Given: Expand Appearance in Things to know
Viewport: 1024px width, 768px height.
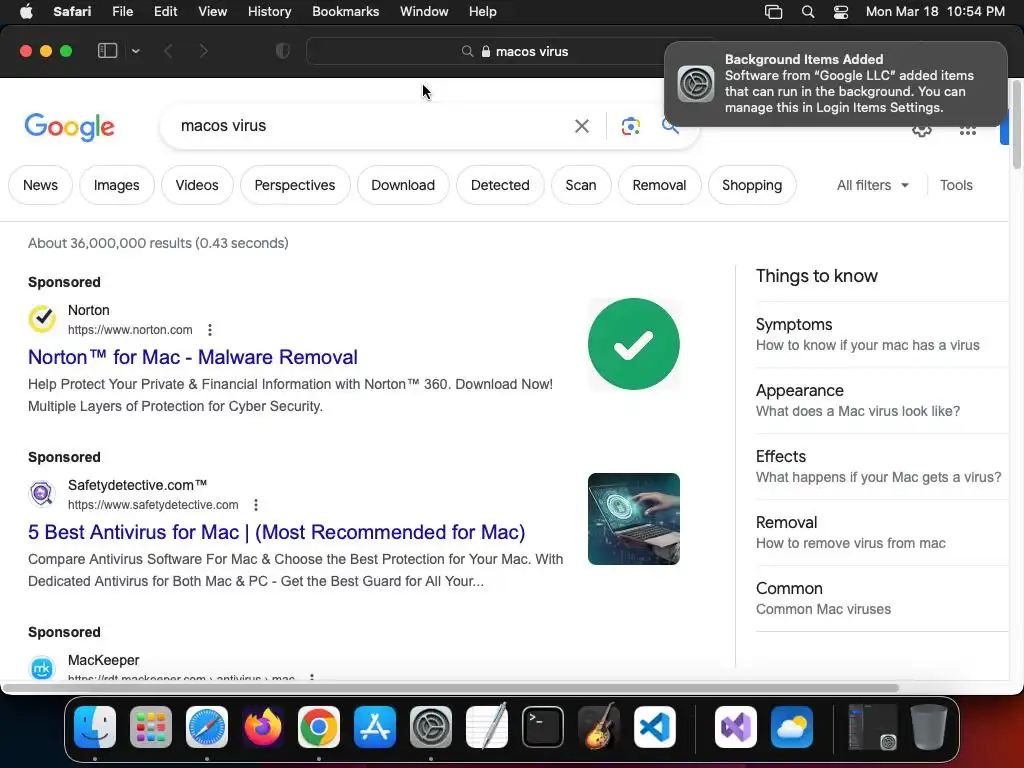Looking at the screenshot, I should click(882, 400).
